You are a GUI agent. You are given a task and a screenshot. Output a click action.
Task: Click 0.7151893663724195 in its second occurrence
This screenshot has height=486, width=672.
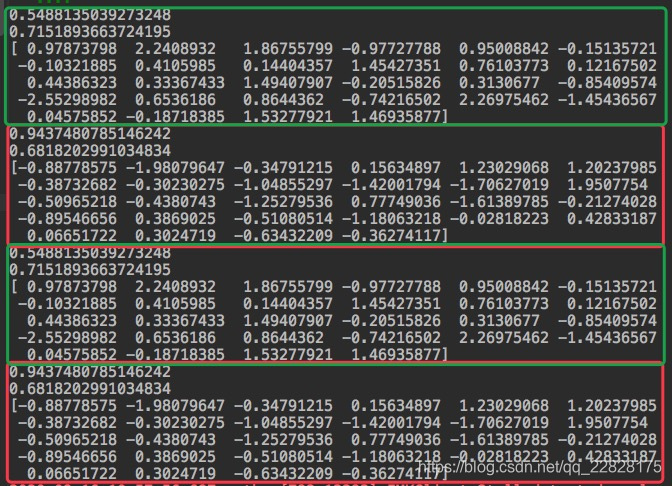pyautogui.click(x=90, y=270)
